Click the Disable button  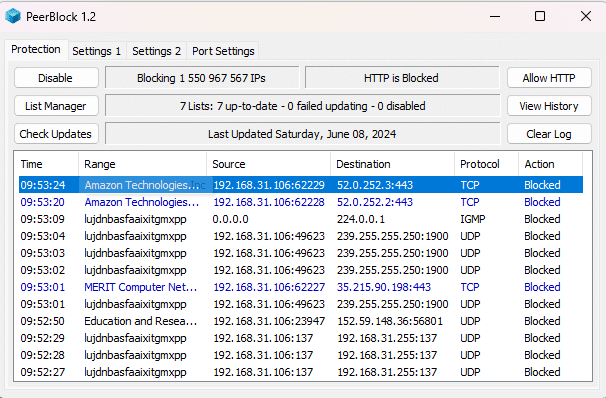click(56, 78)
